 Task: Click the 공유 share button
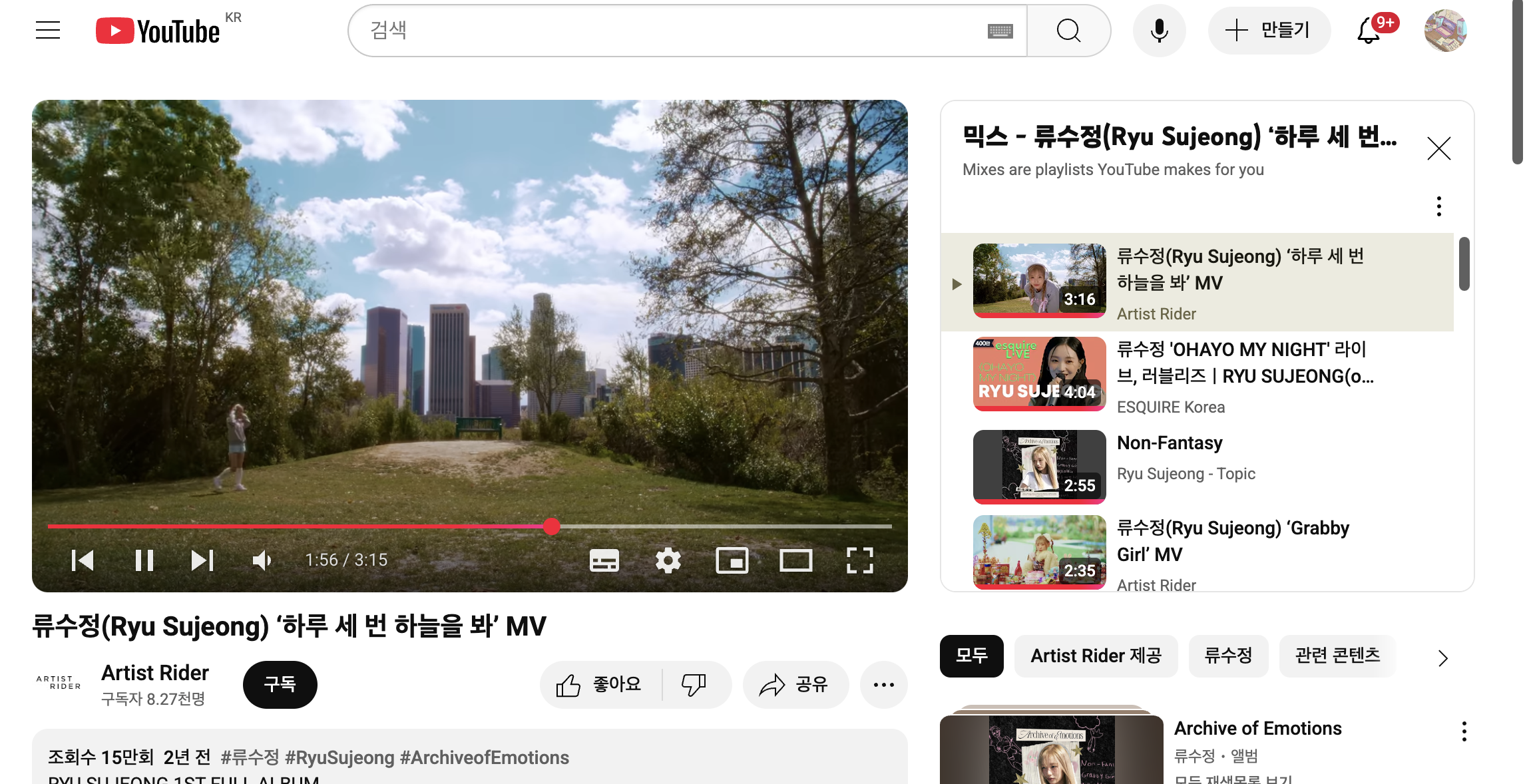tap(795, 684)
